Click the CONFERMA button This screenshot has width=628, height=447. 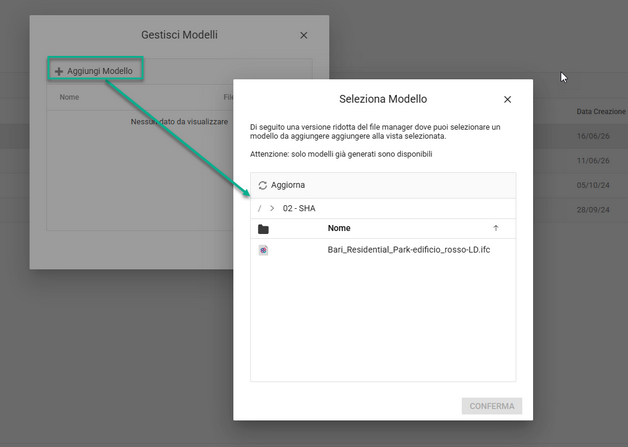[x=491, y=406]
